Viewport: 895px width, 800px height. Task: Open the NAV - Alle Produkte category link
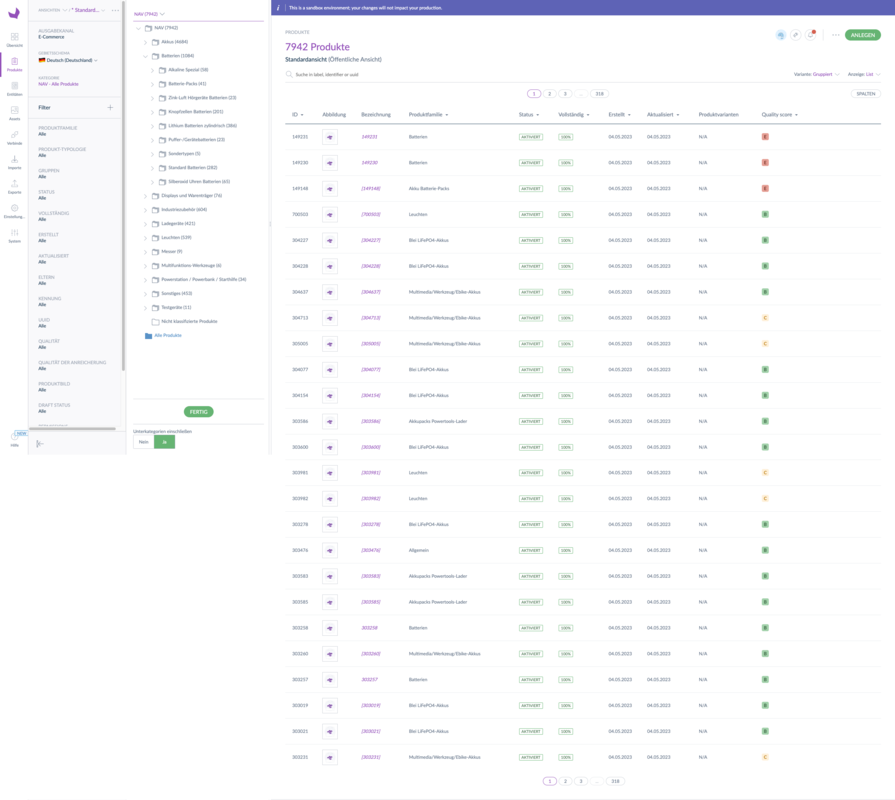point(58,84)
